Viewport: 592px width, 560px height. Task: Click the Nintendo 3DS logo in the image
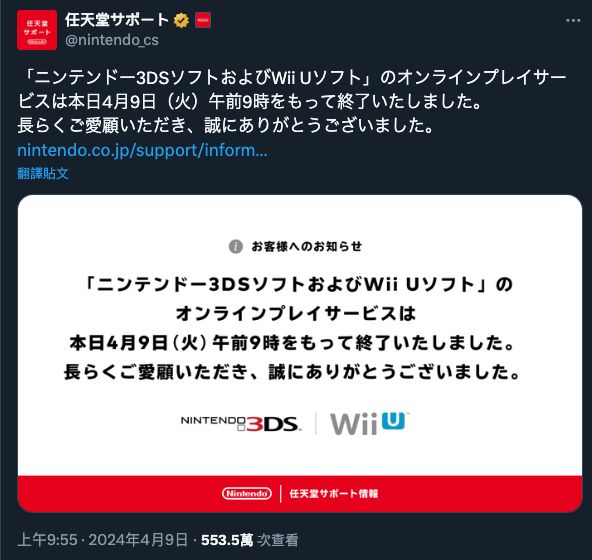click(x=241, y=424)
